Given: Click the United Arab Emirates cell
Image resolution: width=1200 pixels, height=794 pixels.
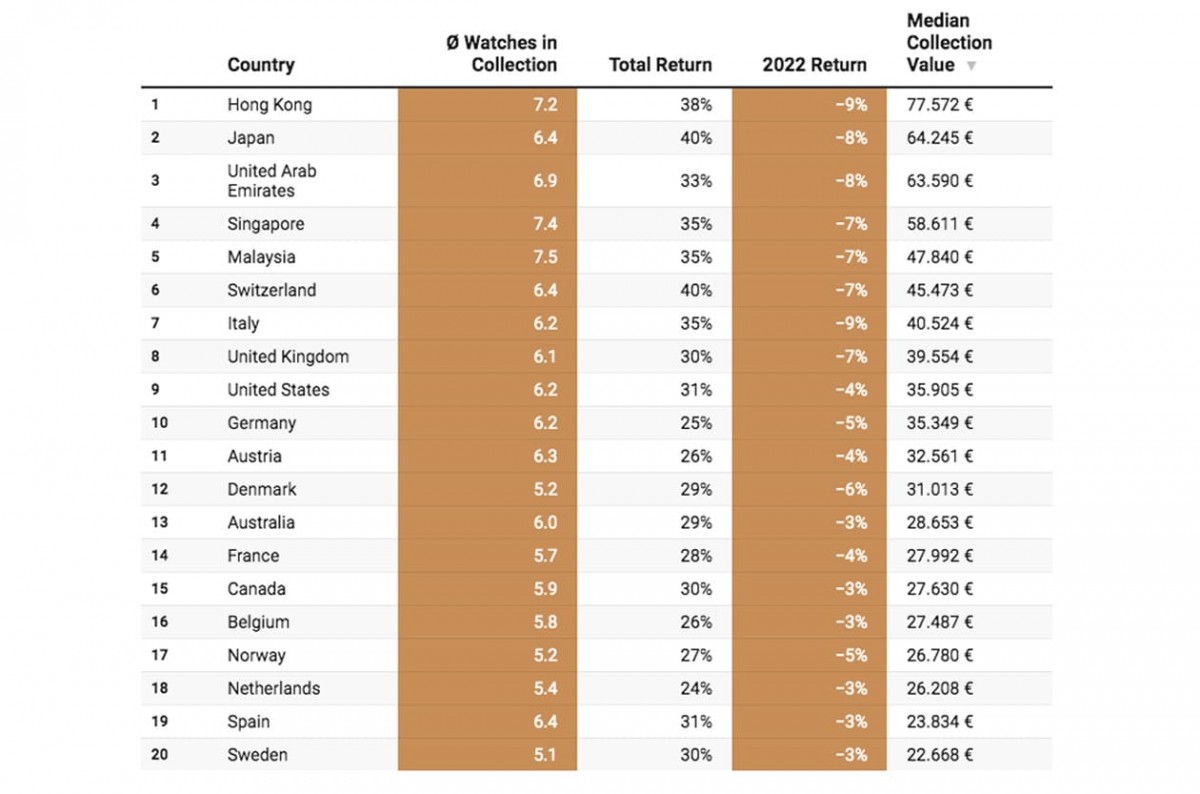Looking at the screenshot, I should coord(271,180).
